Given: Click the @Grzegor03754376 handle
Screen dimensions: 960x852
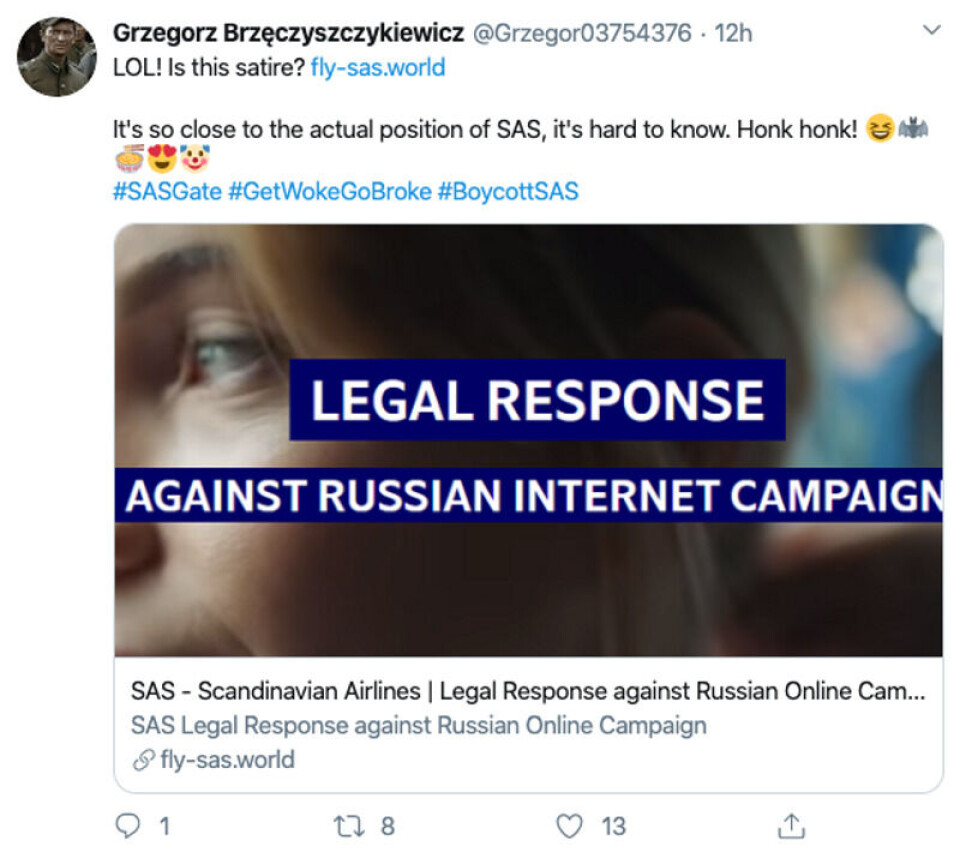Looking at the screenshot, I should click(581, 33).
